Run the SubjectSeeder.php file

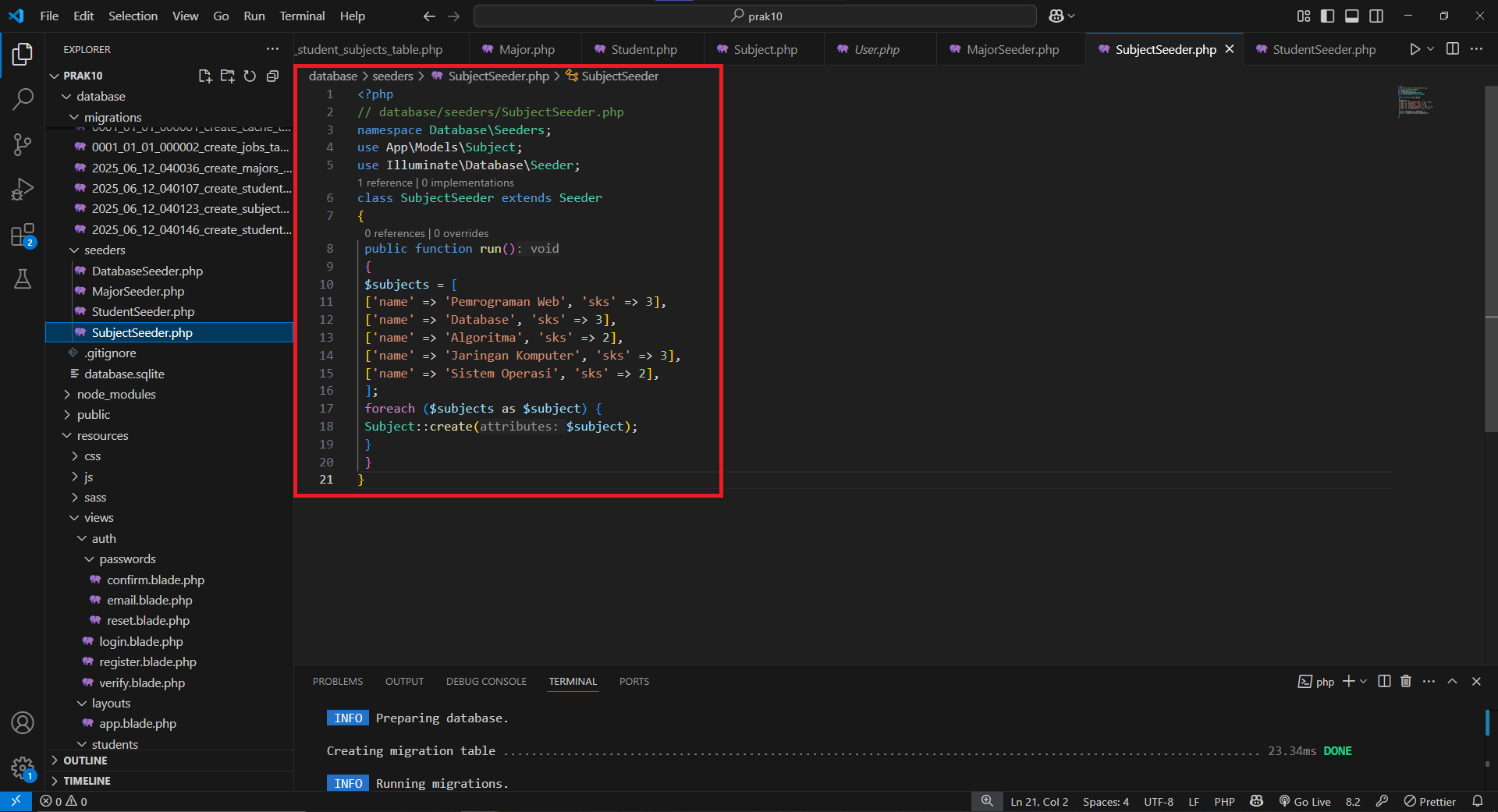click(1415, 48)
